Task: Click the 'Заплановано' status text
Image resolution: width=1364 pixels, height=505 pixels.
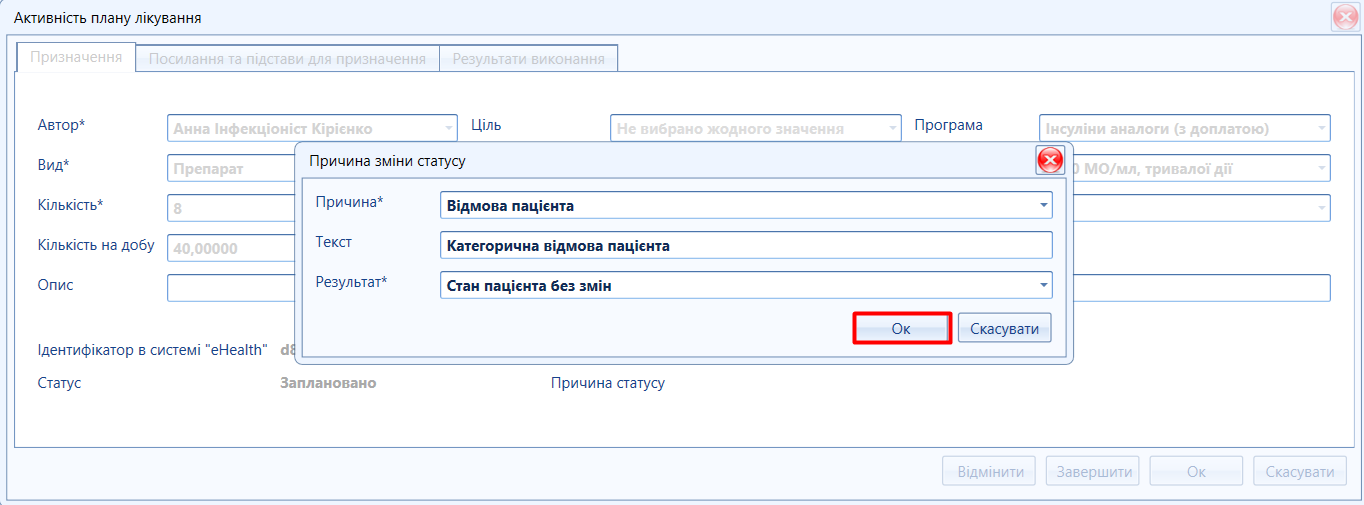Action: [x=328, y=383]
